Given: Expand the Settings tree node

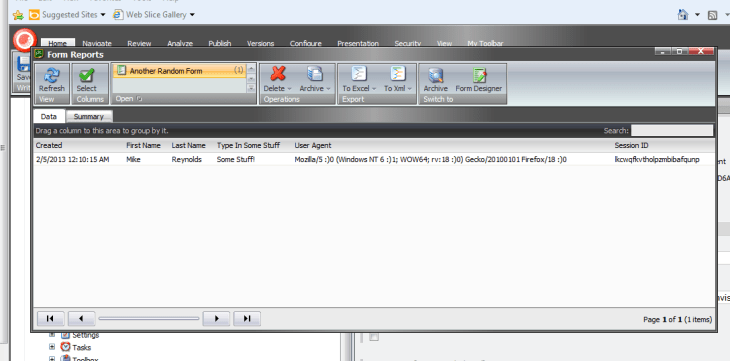Looking at the screenshot, I should click(52, 334).
